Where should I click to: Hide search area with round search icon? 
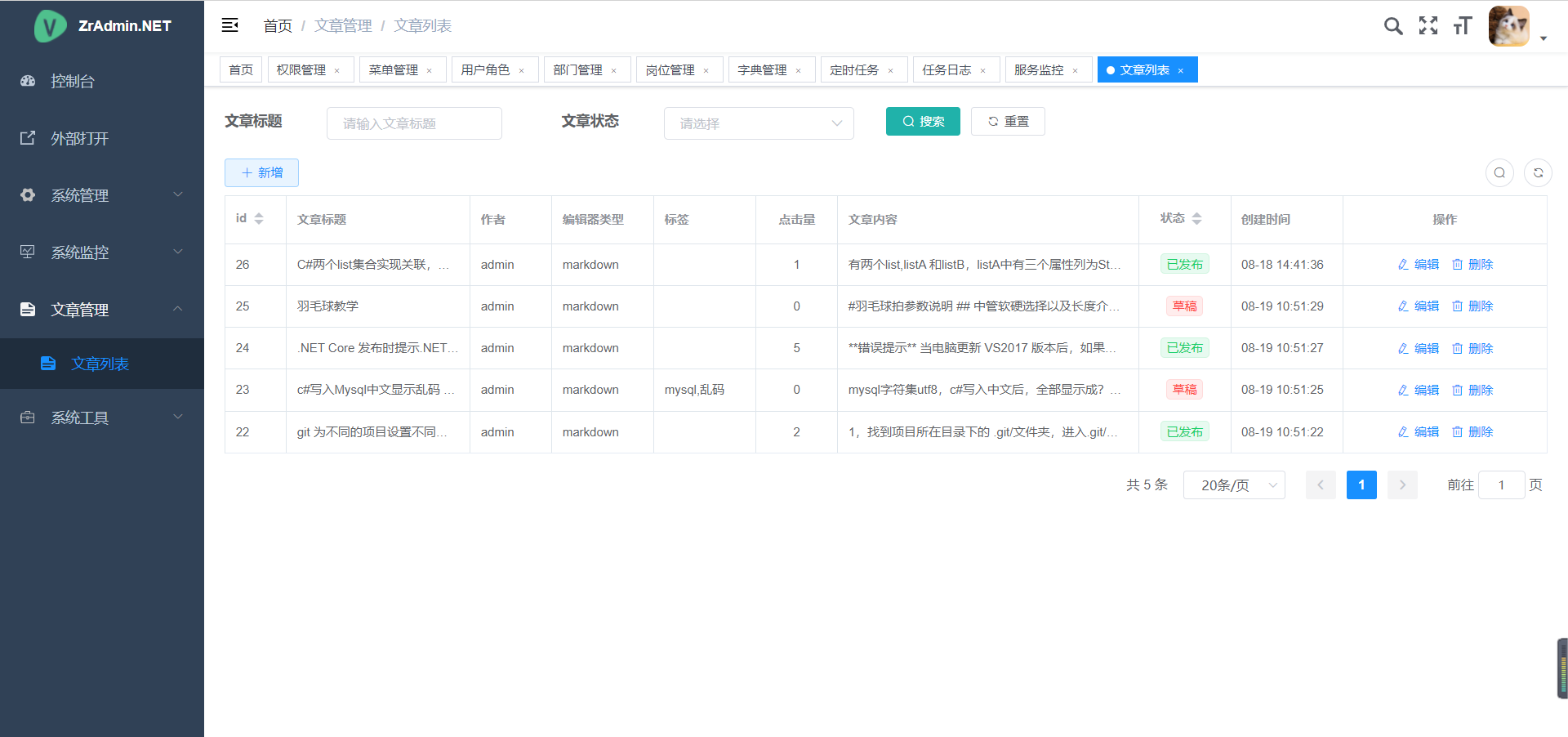pyautogui.click(x=1499, y=172)
